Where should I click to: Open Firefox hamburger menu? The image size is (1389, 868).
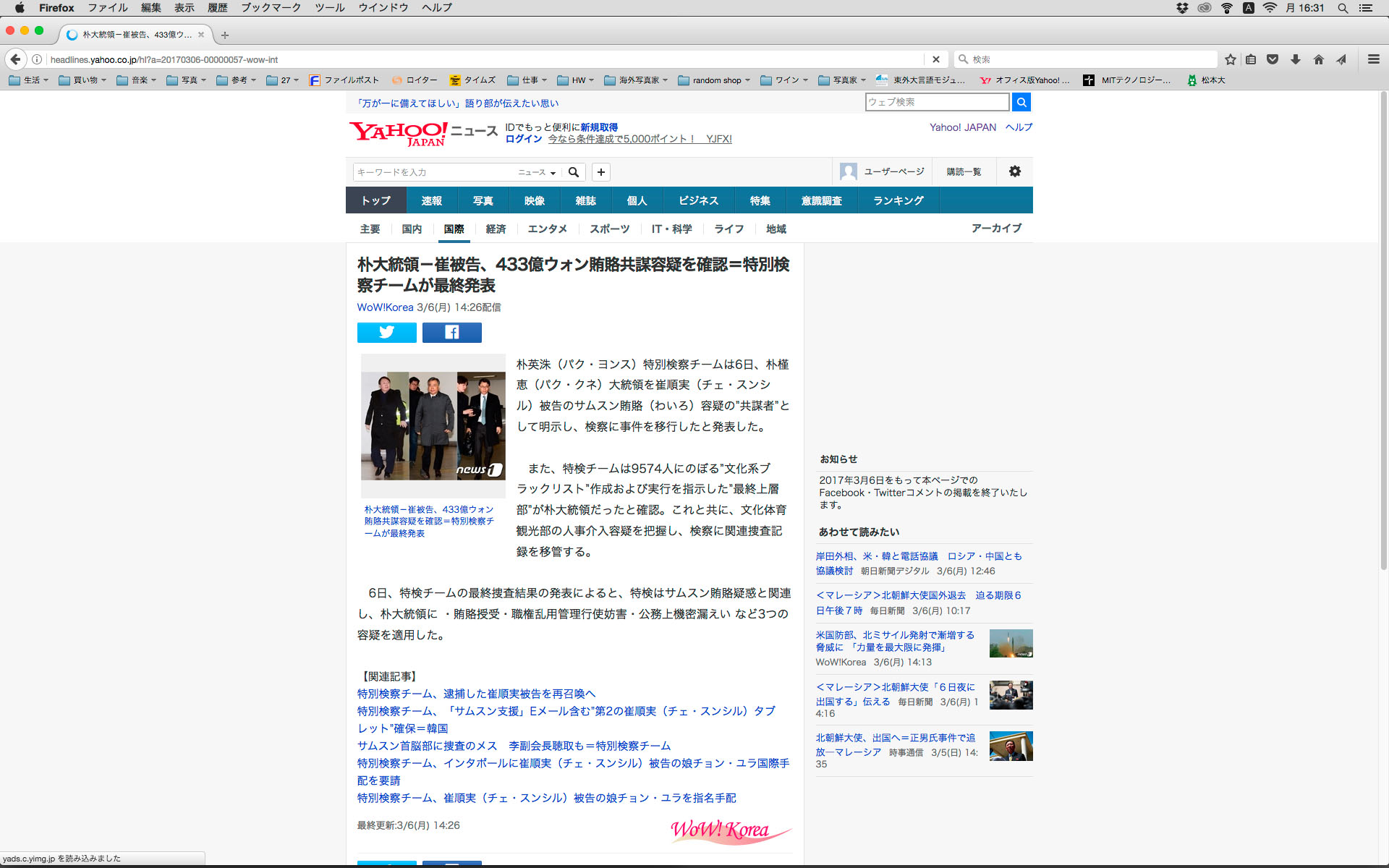tap(1373, 59)
